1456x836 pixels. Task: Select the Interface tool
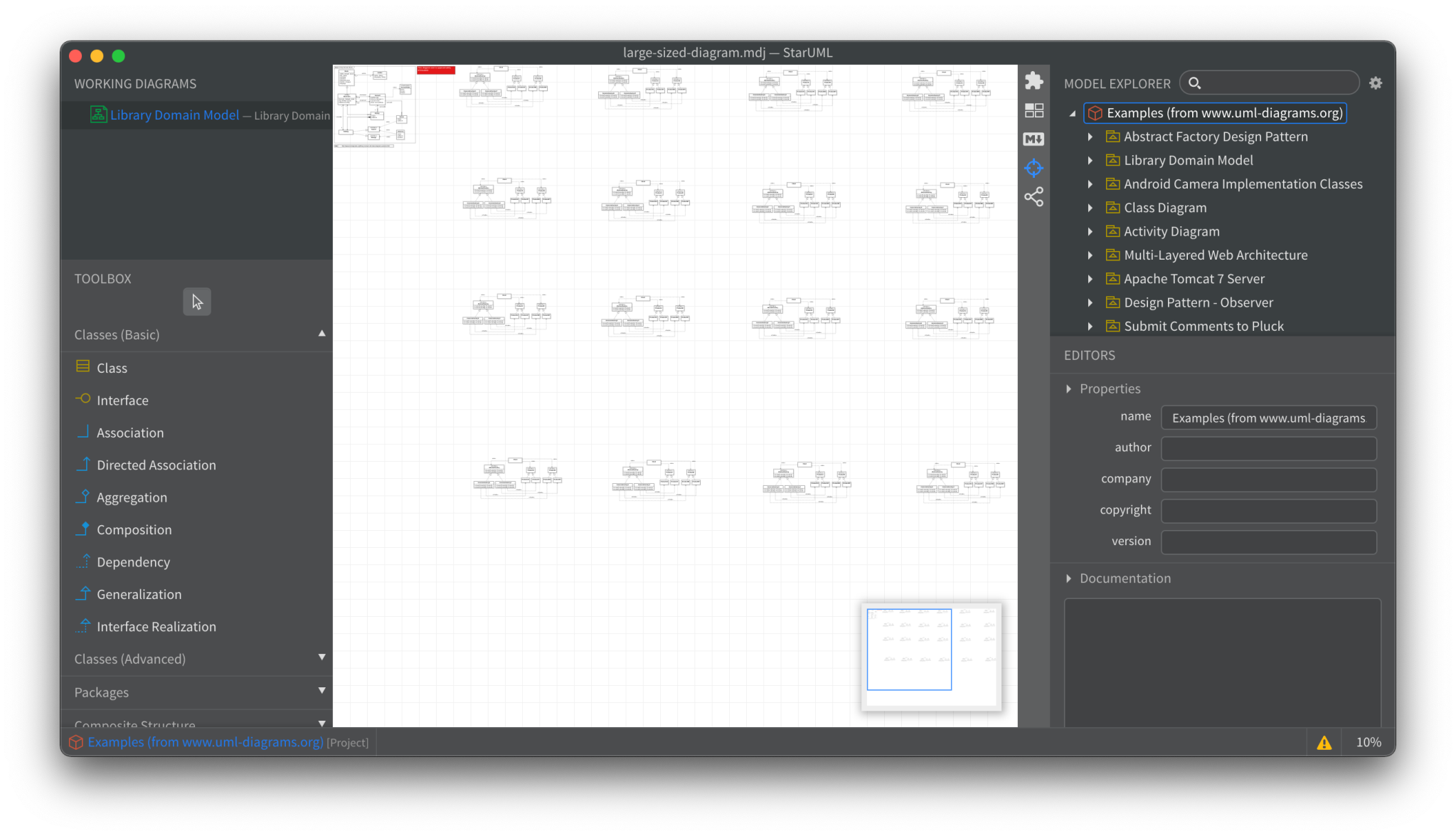click(122, 400)
